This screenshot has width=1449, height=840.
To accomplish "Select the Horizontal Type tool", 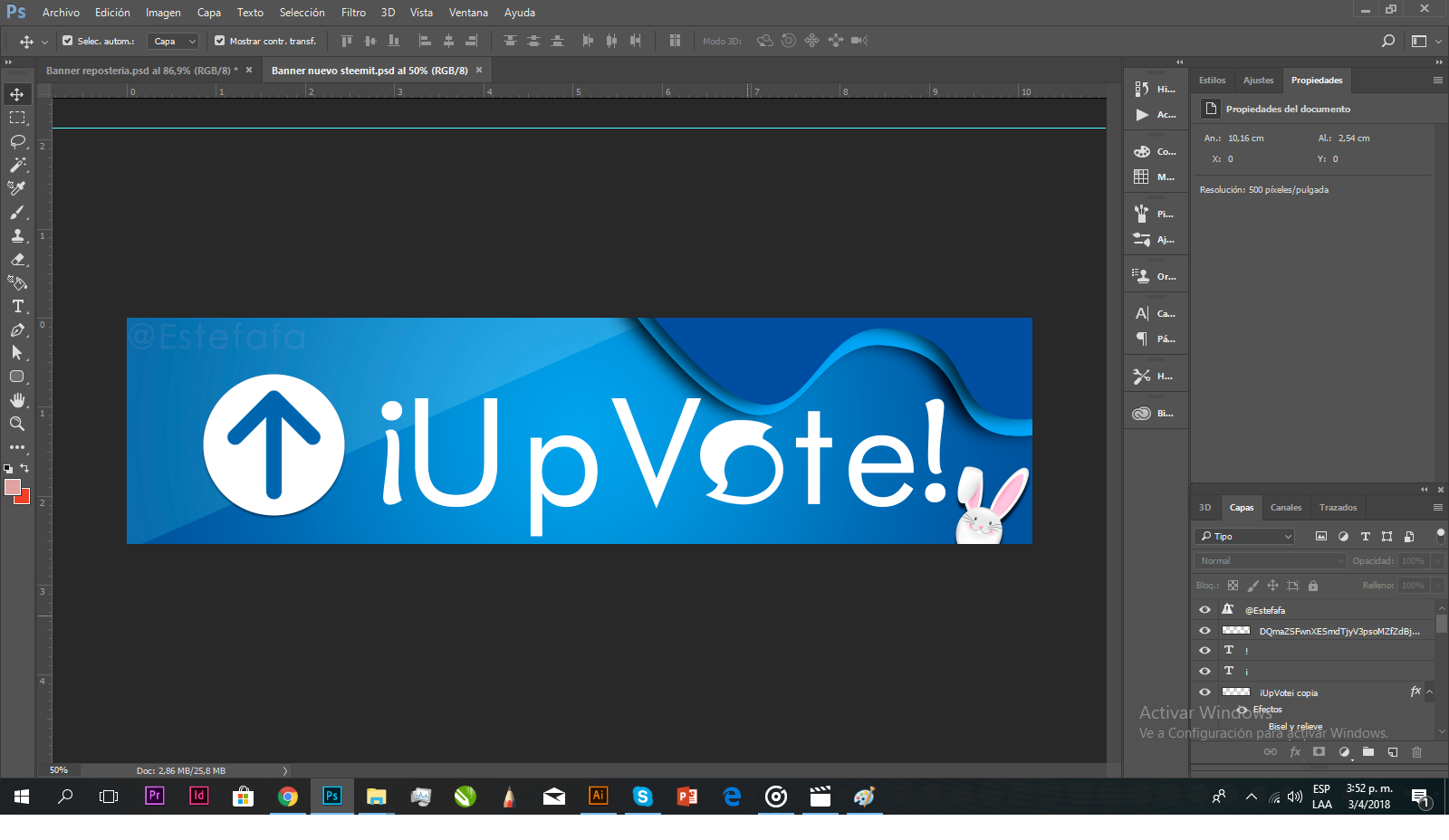I will (17, 306).
